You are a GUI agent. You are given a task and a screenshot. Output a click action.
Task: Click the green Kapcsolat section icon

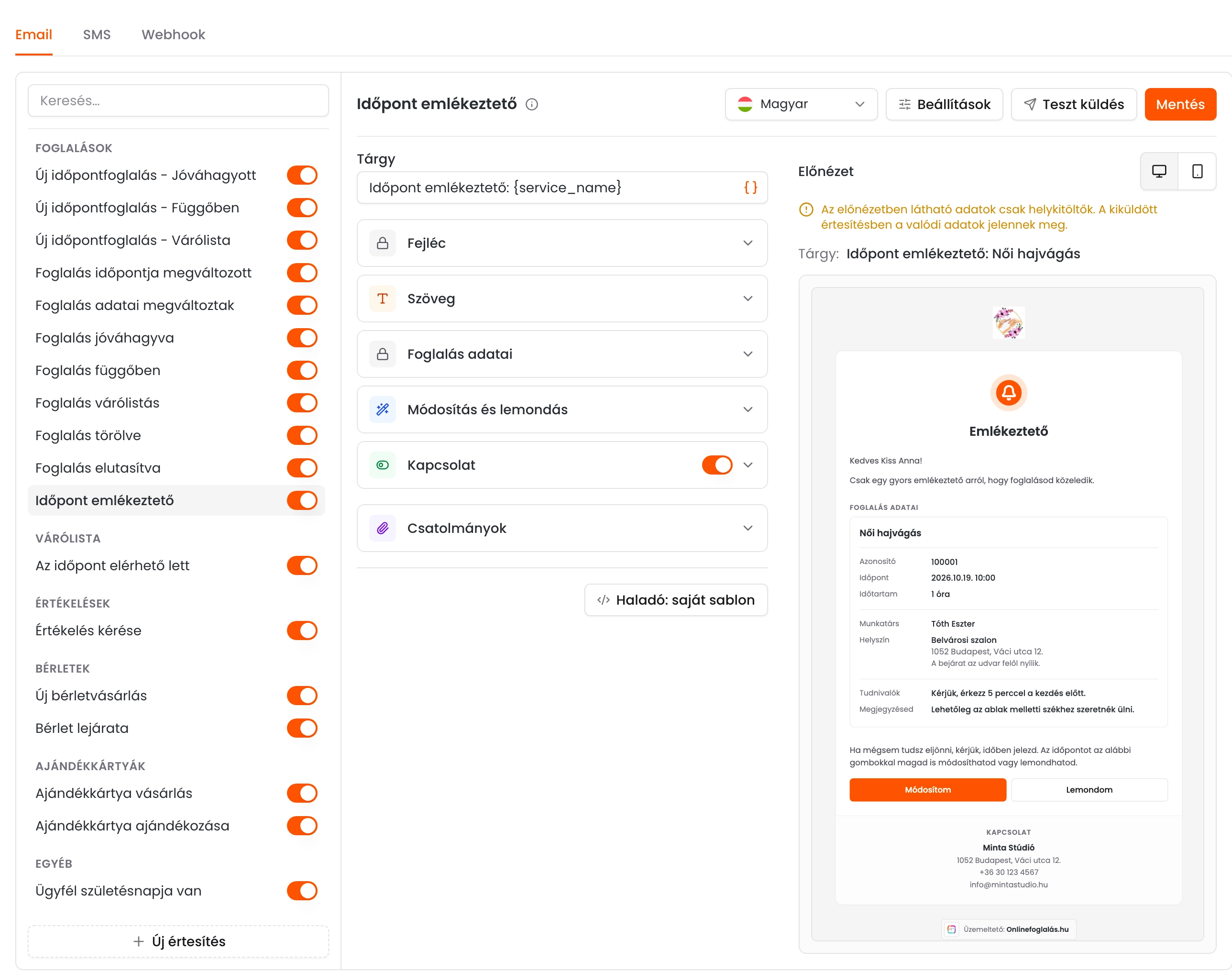tap(383, 465)
